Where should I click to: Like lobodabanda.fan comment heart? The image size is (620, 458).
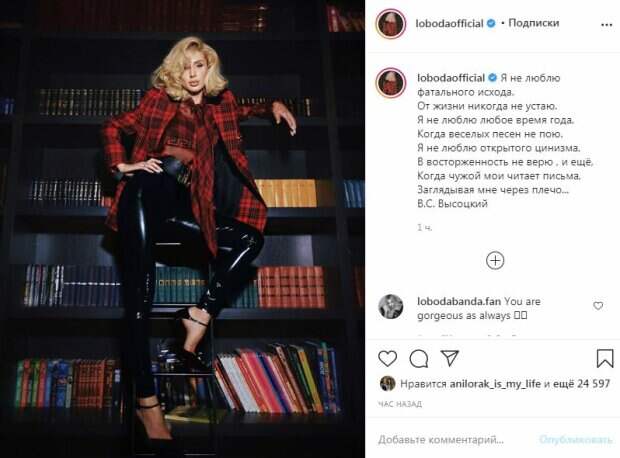click(598, 306)
